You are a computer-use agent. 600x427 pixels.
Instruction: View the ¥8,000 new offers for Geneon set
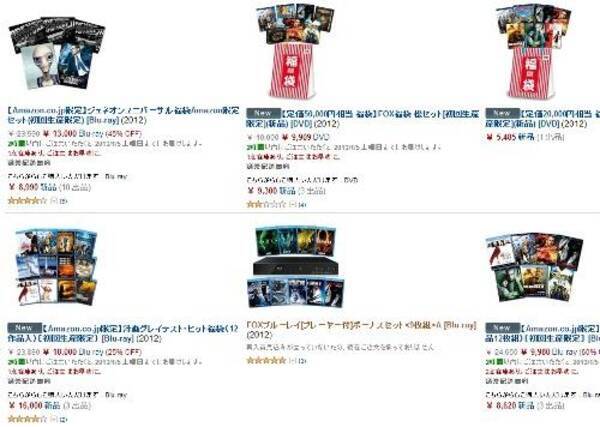coord(49,187)
